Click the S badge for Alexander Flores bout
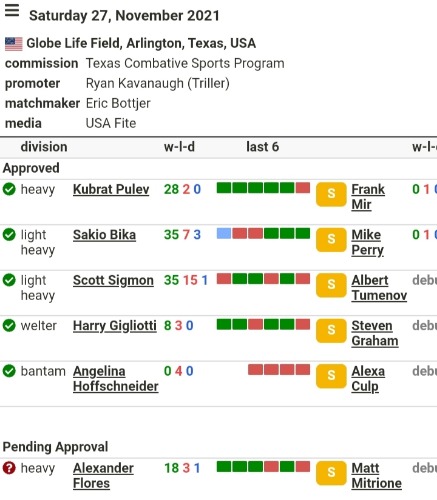Viewport: 437px width, 500px height. click(331, 473)
